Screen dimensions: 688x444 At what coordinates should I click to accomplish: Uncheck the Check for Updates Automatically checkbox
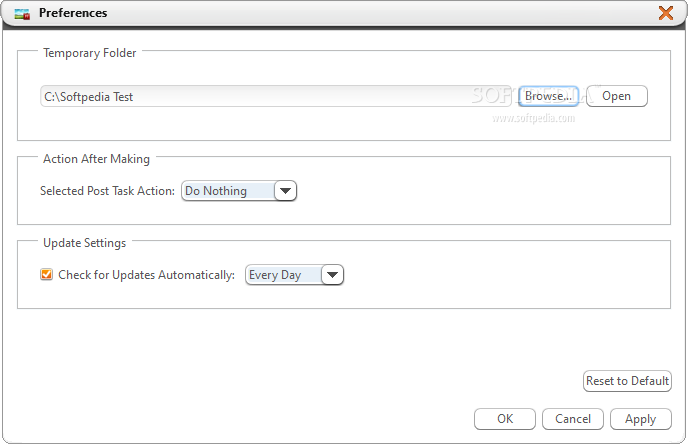(46, 275)
